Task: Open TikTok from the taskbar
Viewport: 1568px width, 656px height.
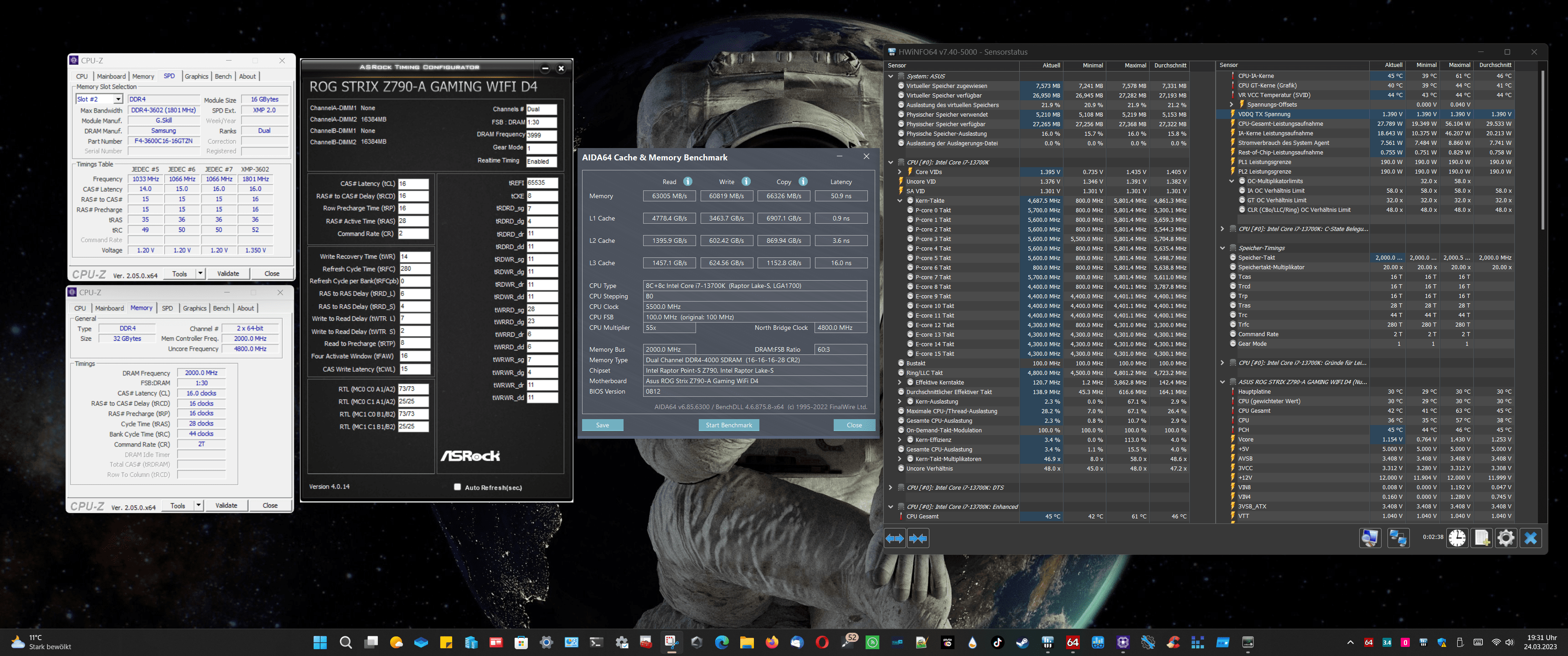Action: 997,642
